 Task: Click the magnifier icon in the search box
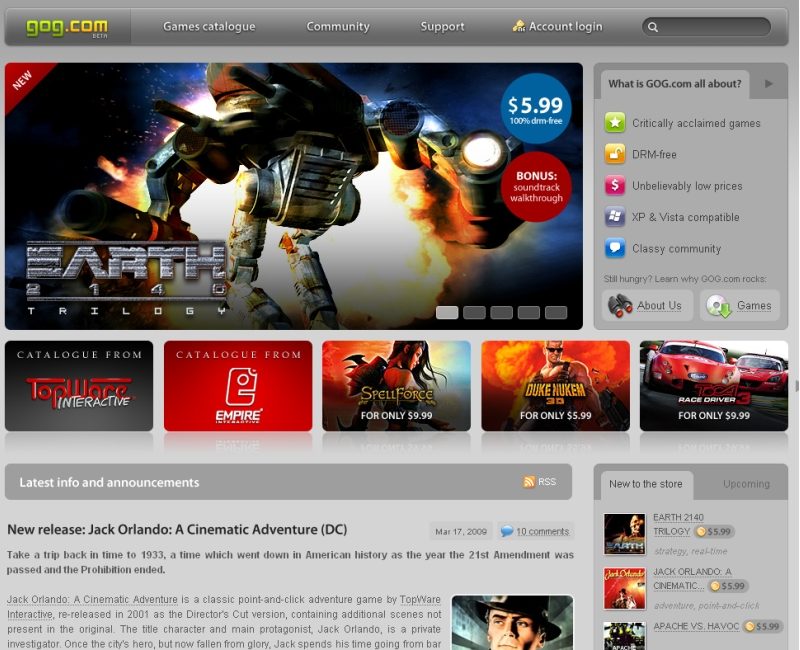click(653, 27)
